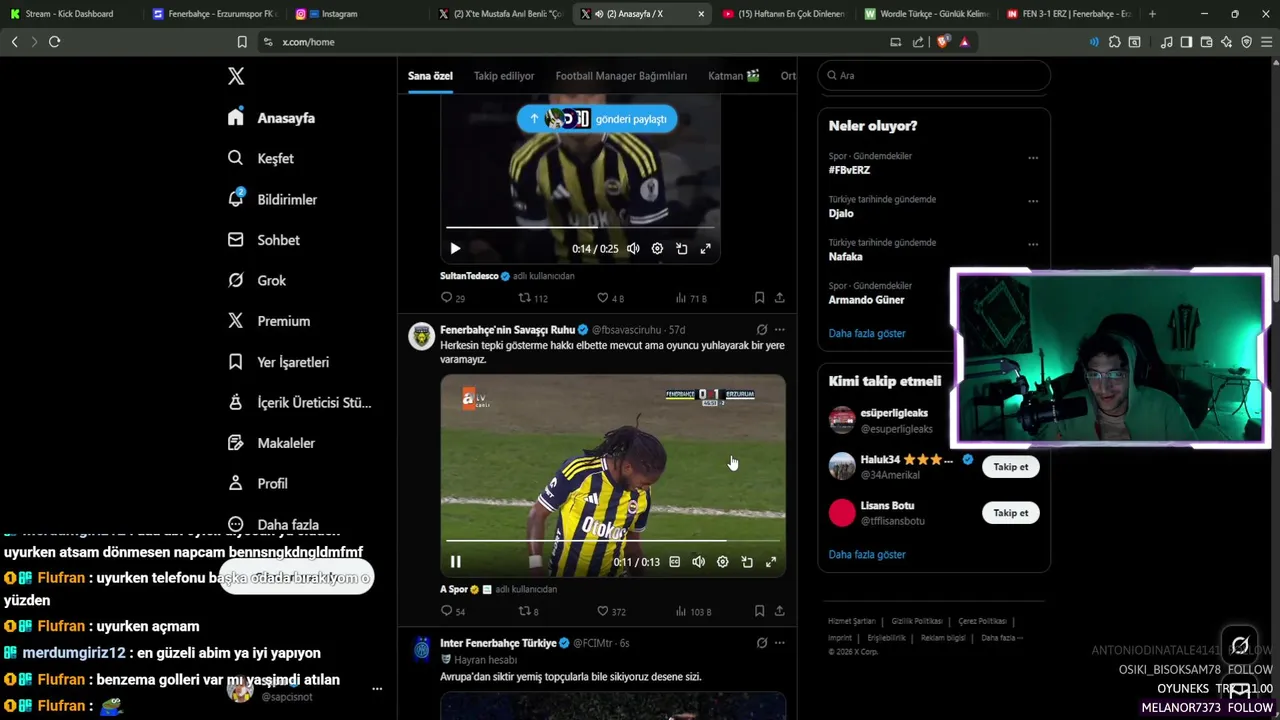This screenshot has width=1280, height=720.
Task: Open options for #FBvERZ trend
Action: coord(1033,157)
